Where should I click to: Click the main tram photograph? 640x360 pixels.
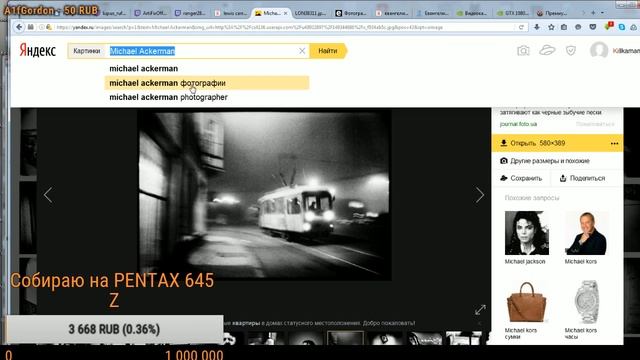[x=264, y=195]
